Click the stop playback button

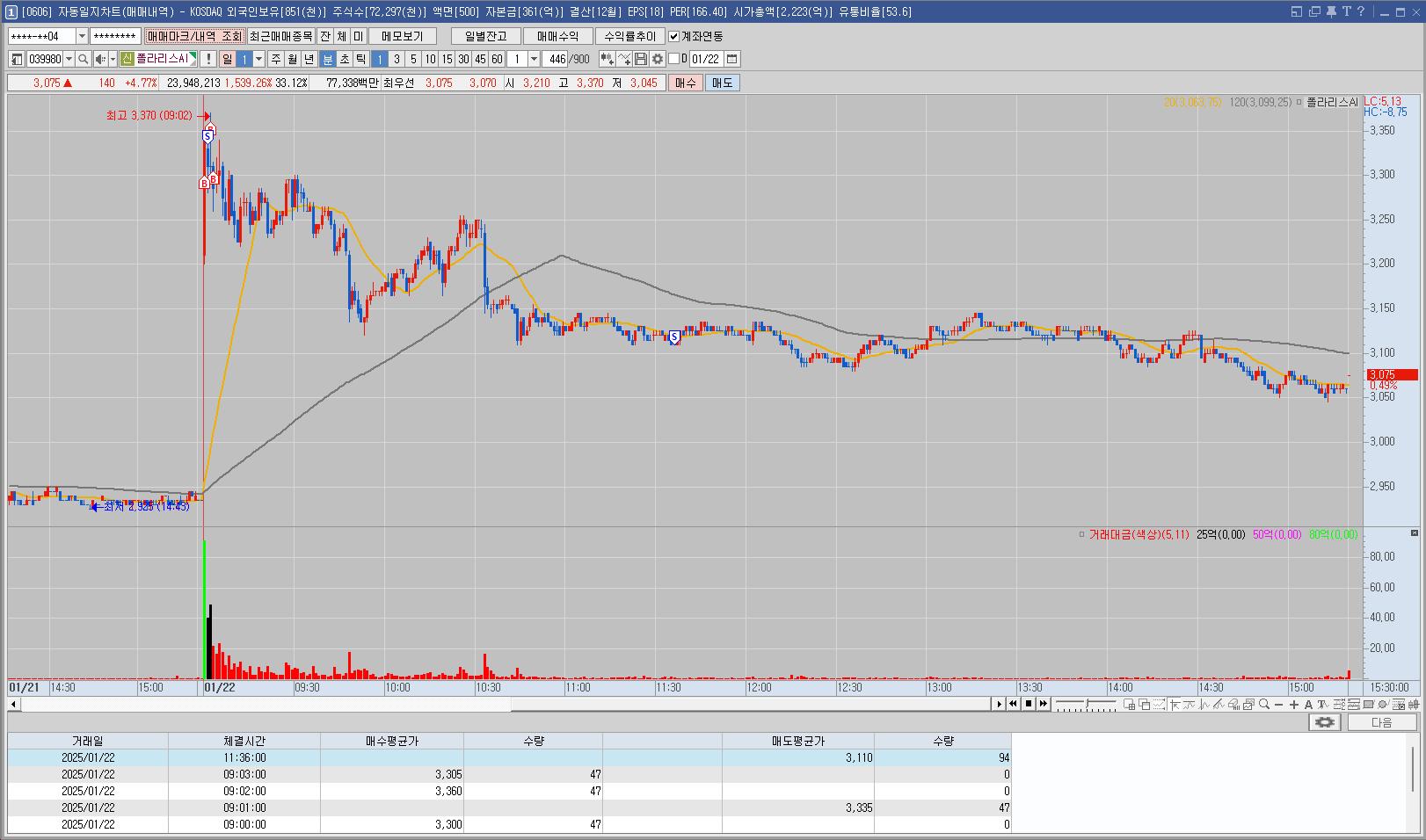coord(1029,704)
